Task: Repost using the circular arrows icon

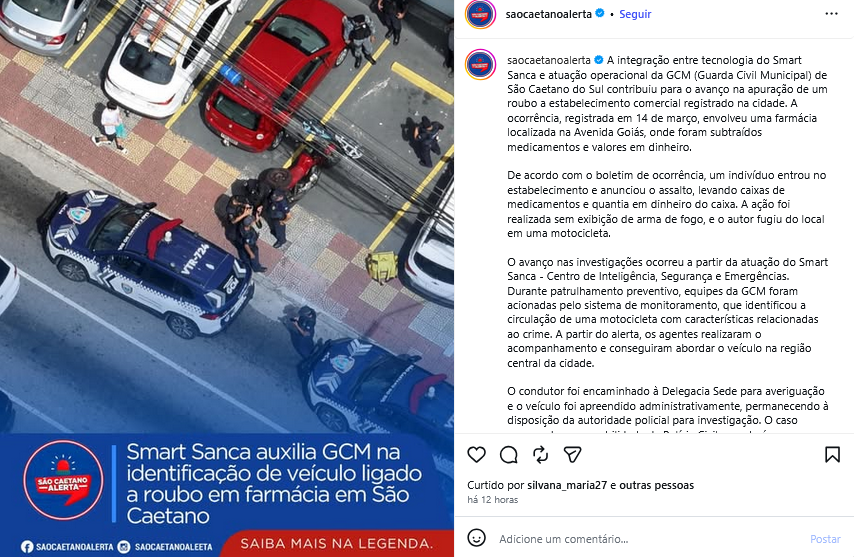Action: click(540, 455)
